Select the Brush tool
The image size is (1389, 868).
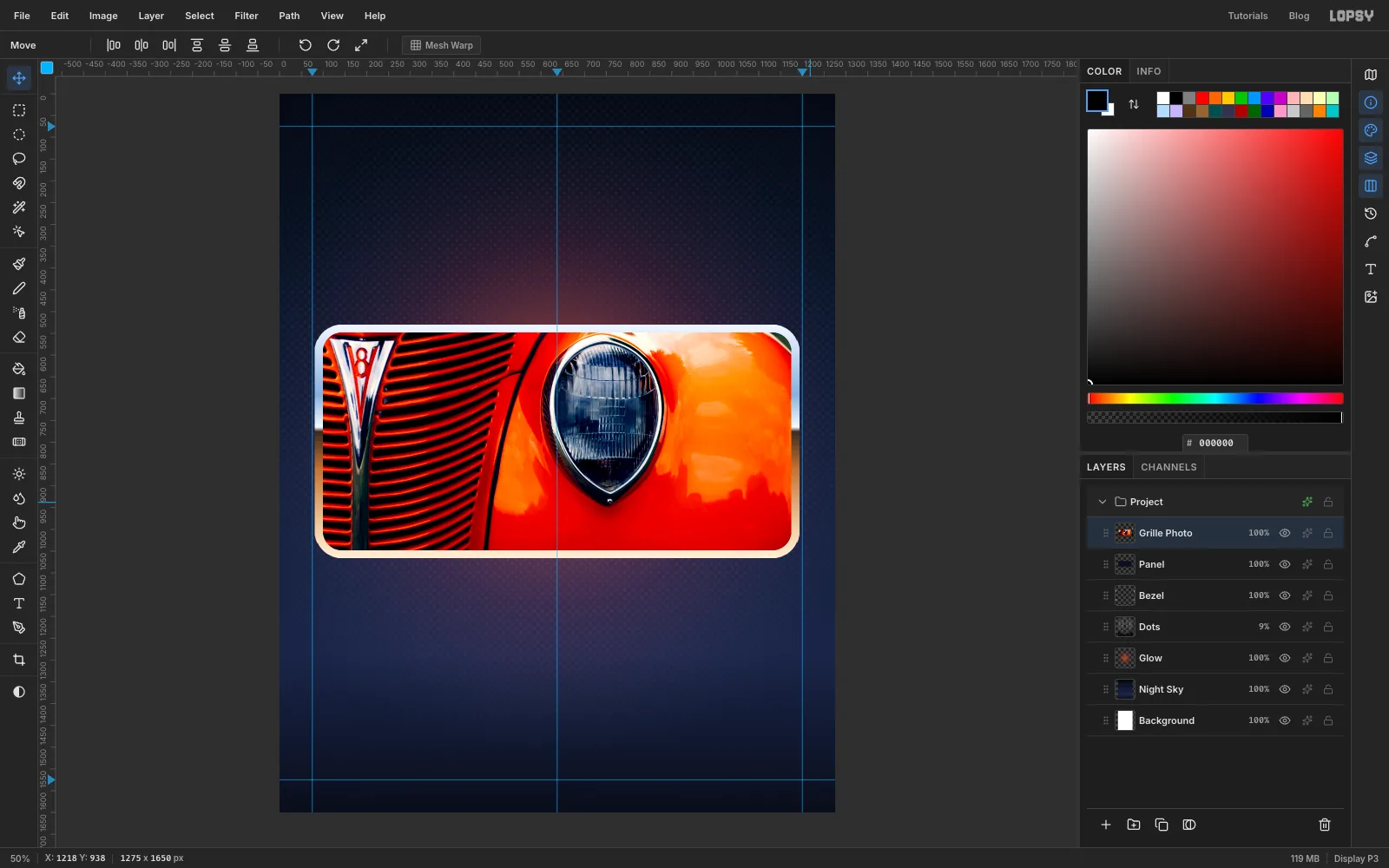tap(19, 264)
